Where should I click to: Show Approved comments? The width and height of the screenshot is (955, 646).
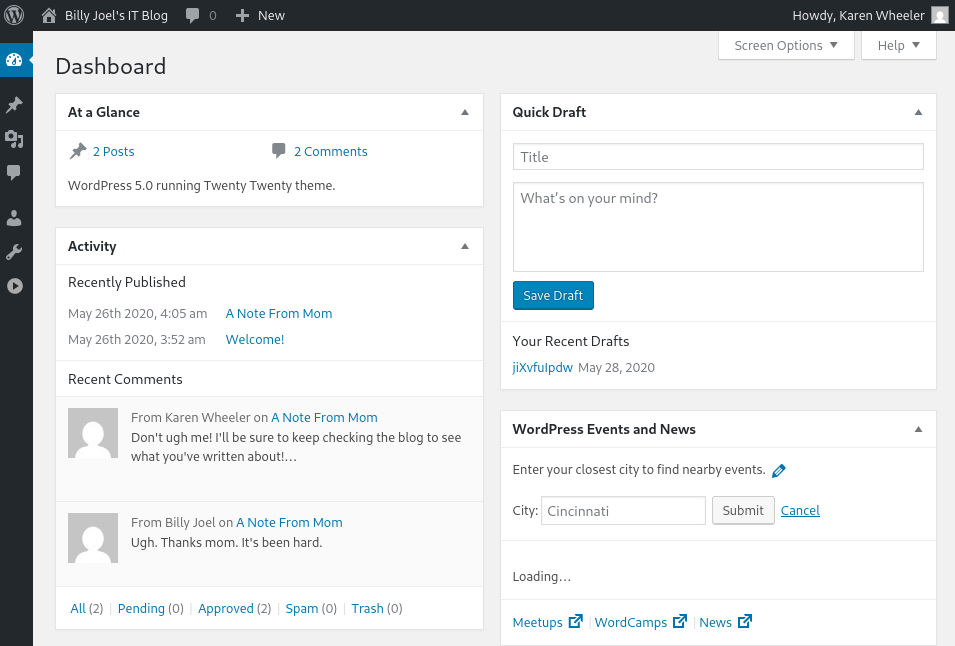[x=226, y=608]
